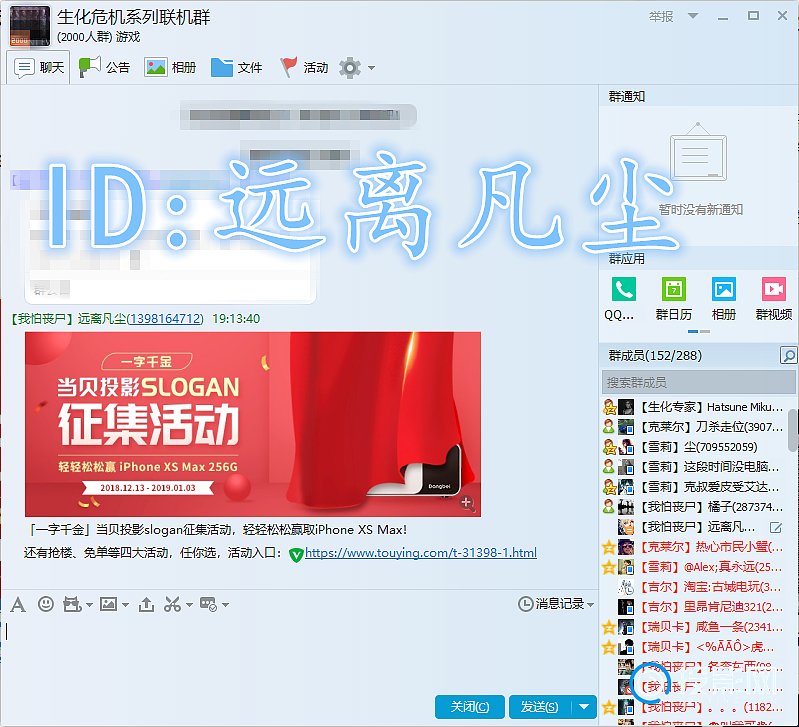This screenshot has width=799, height=727.
Task: Click the magic emoticon icon
Action: tap(72, 605)
